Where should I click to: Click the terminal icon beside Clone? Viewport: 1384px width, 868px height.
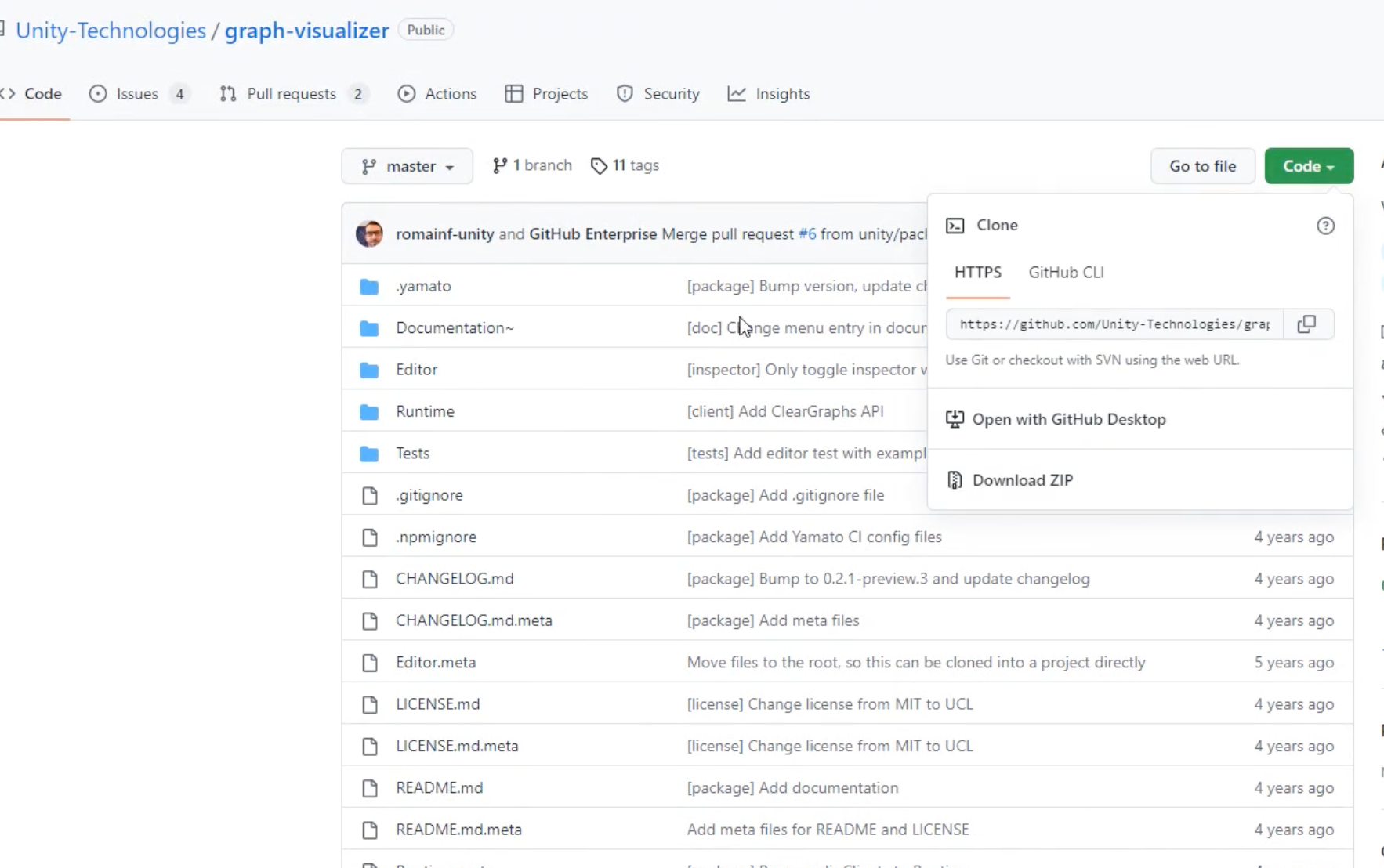[x=955, y=226]
